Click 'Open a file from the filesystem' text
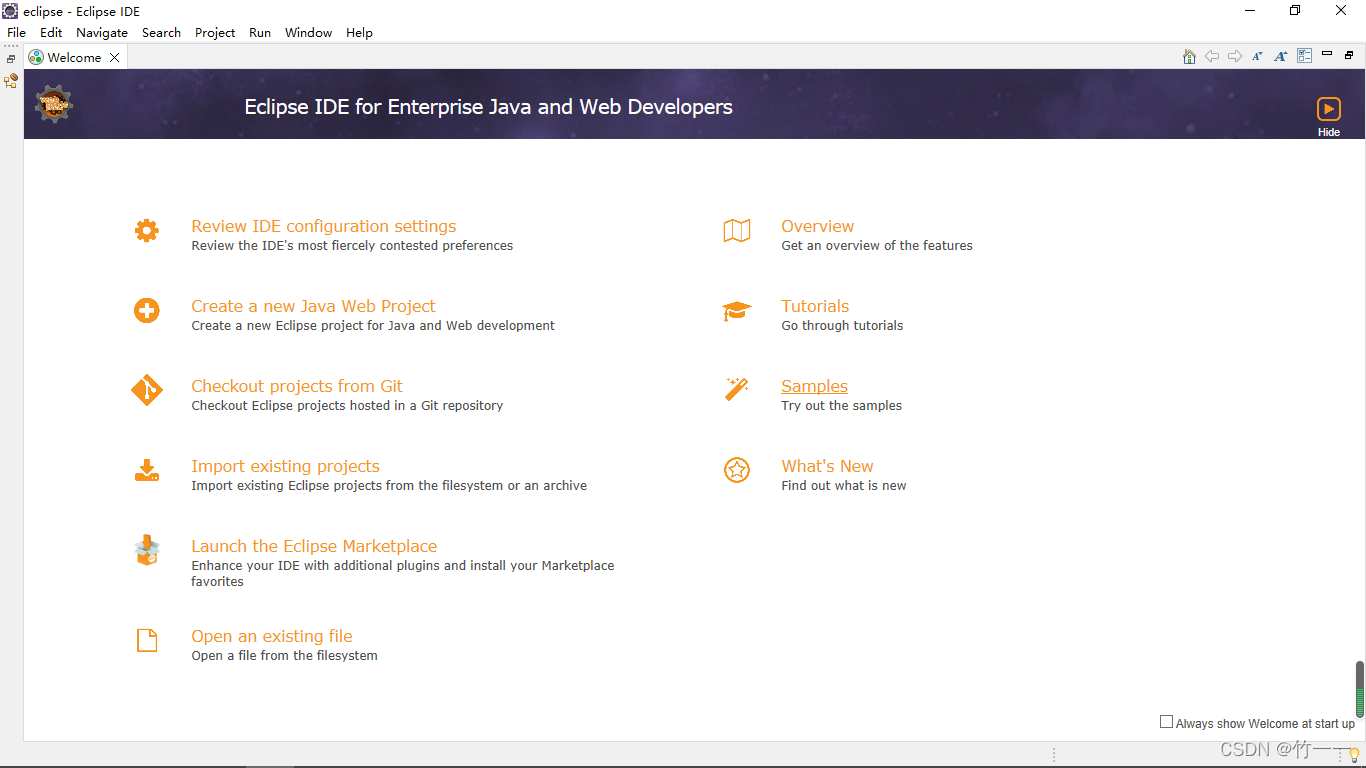1366x768 pixels. 284,655
